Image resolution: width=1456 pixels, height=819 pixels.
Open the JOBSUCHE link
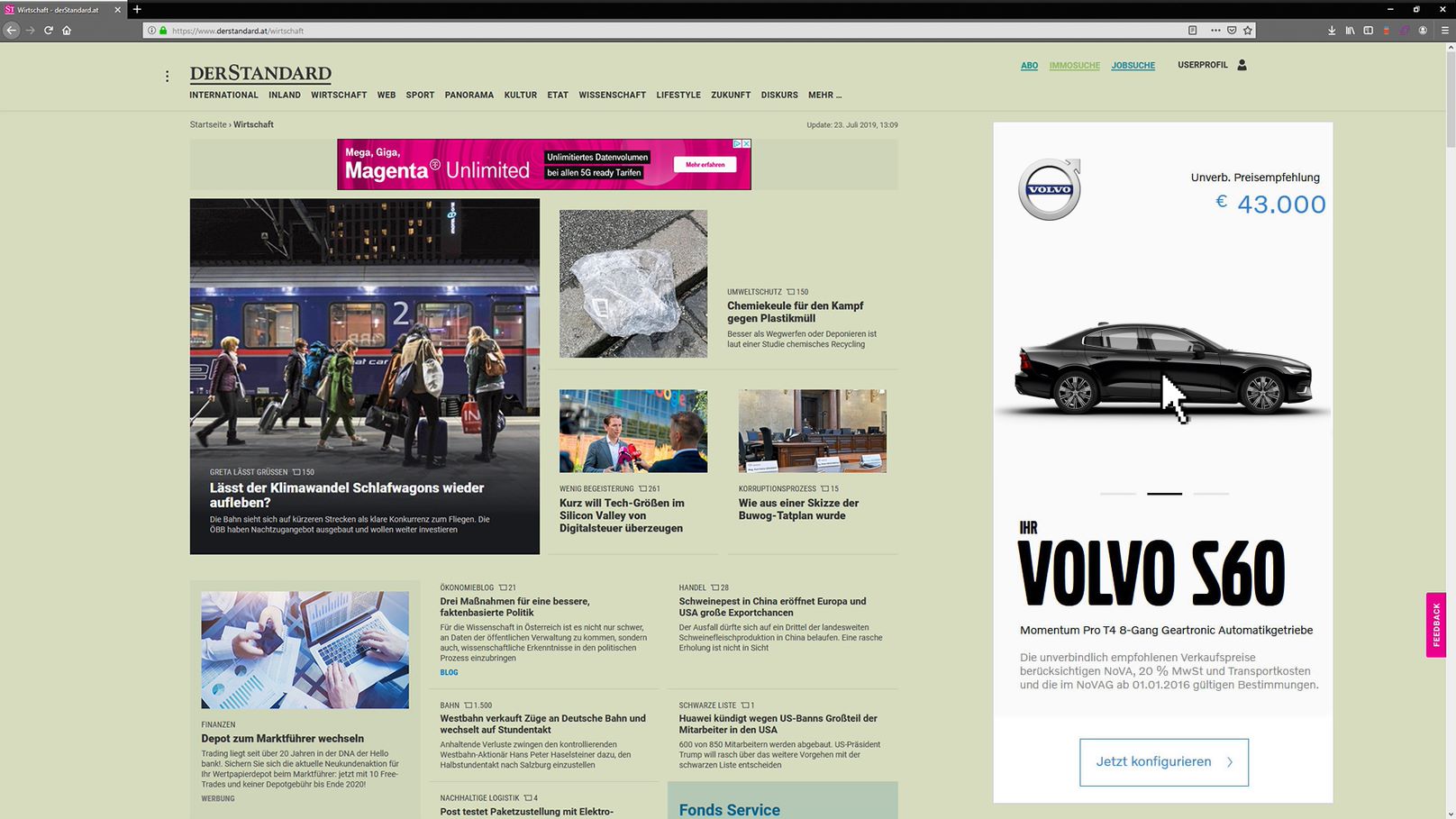(x=1133, y=66)
